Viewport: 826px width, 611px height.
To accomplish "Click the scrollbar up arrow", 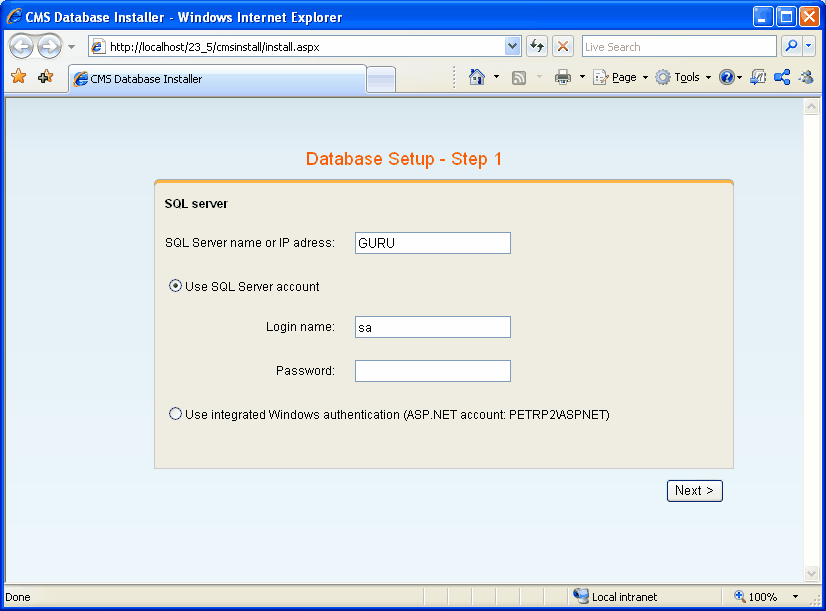I will [x=811, y=107].
